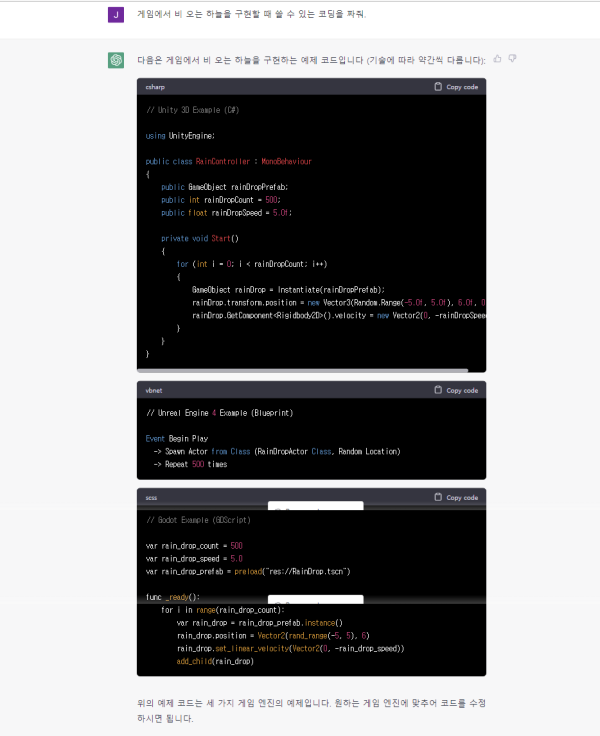The image size is (600, 736).
Task: Click the 'var rain_drop_speed = 5.0' line
Action: (x=194, y=559)
